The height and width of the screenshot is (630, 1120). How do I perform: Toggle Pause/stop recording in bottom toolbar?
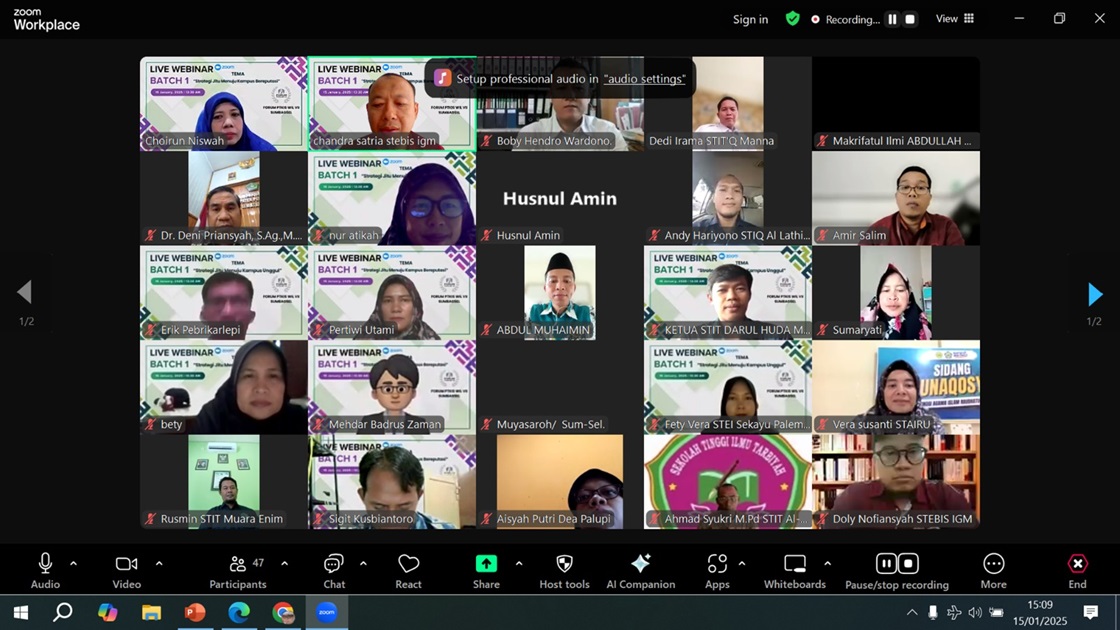click(896, 564)
